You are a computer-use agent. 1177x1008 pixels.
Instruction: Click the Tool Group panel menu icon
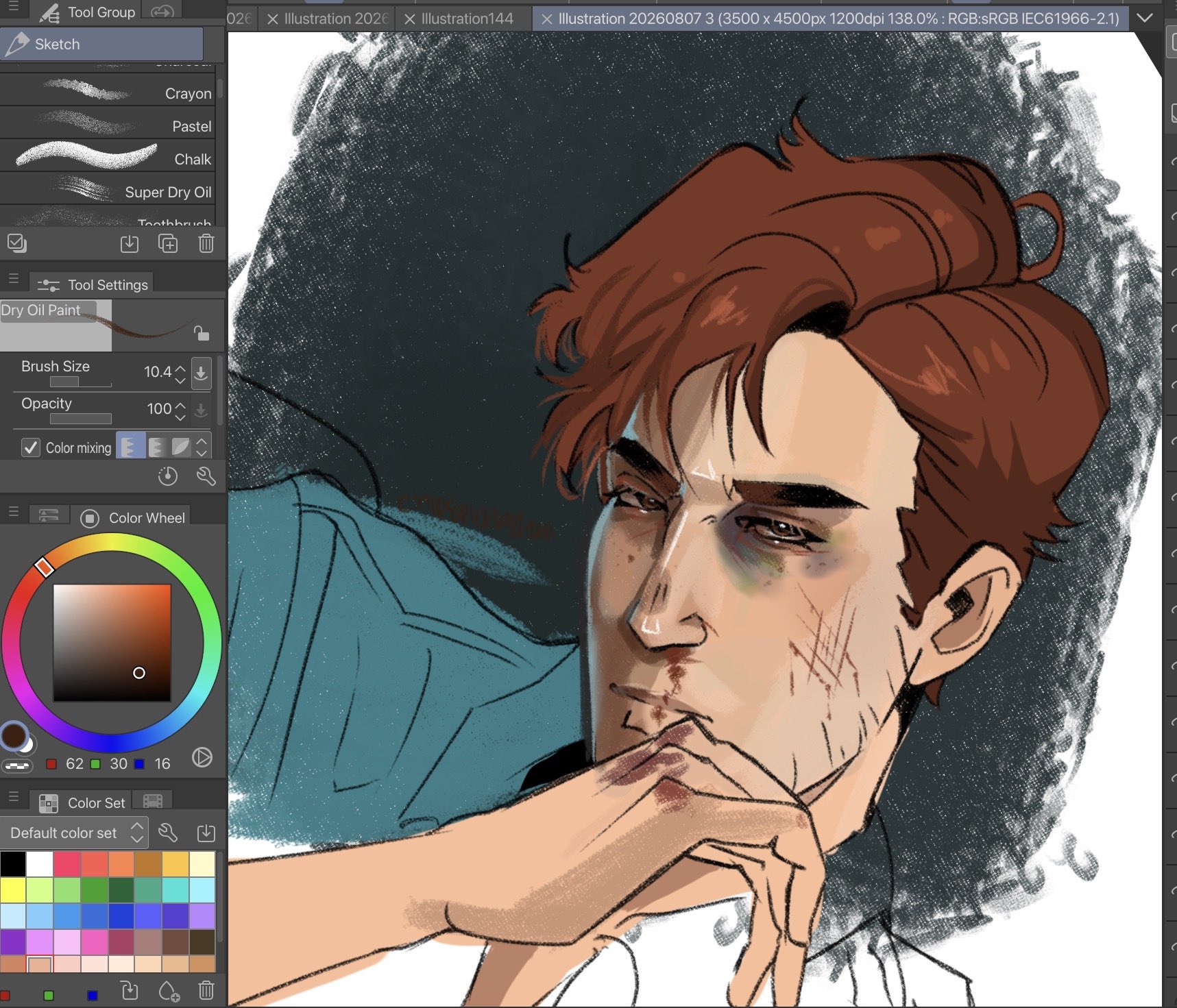click(x=13, y=8)
